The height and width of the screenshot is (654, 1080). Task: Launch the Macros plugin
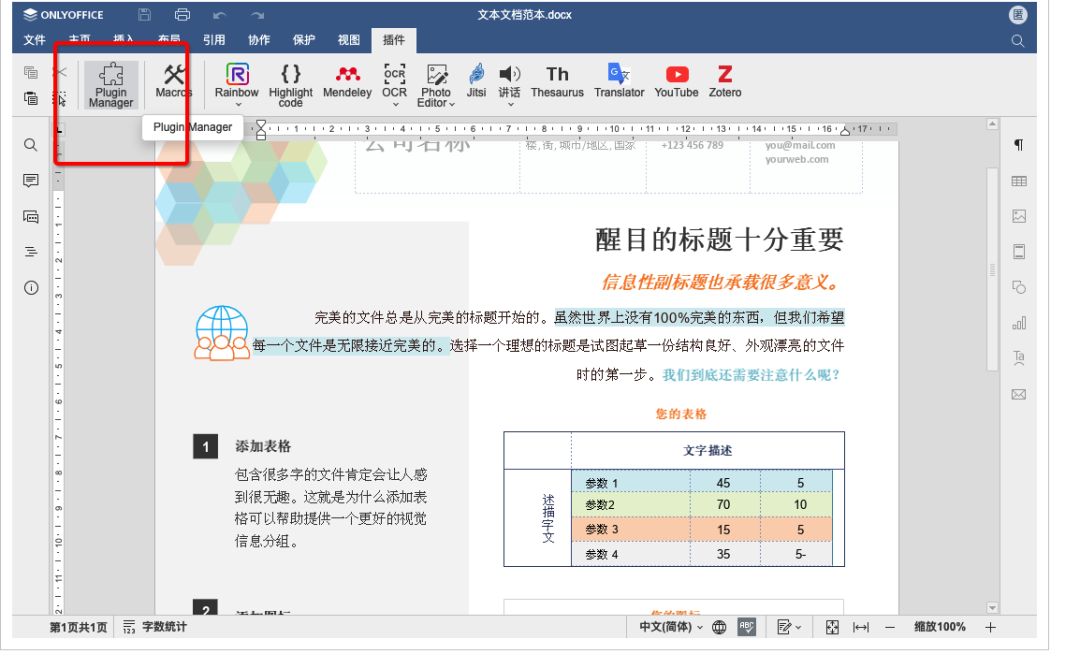click(x=174, y=80)
